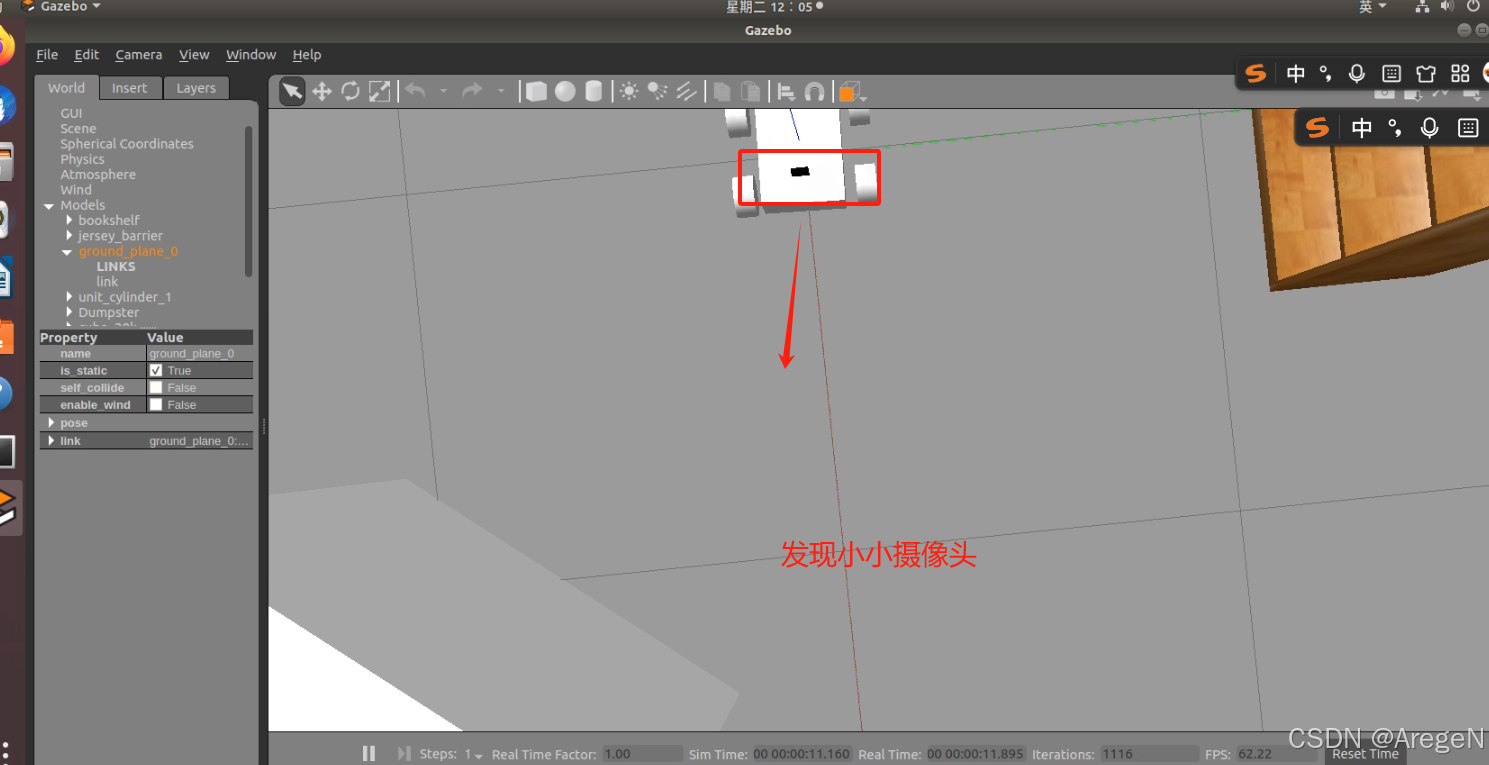This screenshot has height=765, width=1489.
Task: Click lower Sogou microphone icon
Action: click(x=1430, y=127)
